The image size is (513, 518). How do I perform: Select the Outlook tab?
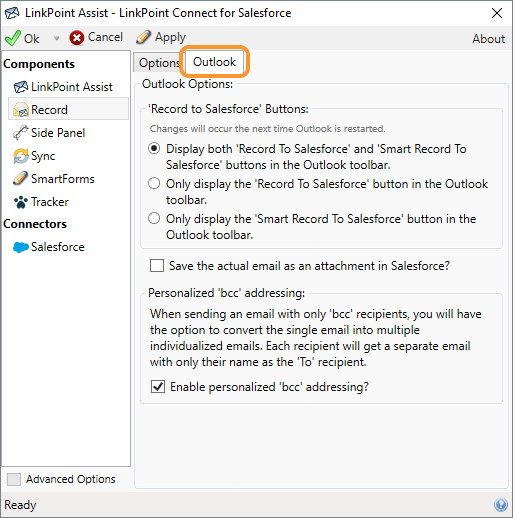215,62
